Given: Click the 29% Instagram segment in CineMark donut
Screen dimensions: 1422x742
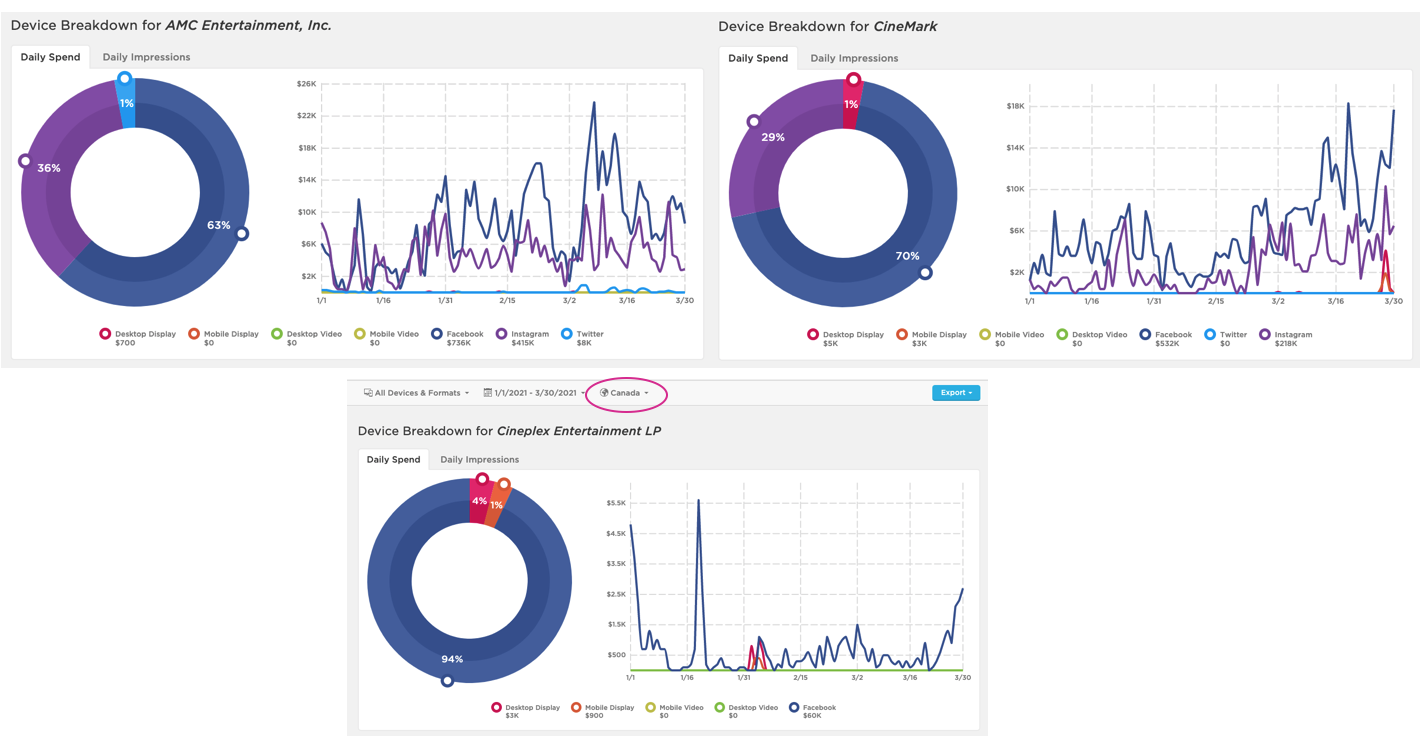Looking at the screenshot, I should [772, 137].
